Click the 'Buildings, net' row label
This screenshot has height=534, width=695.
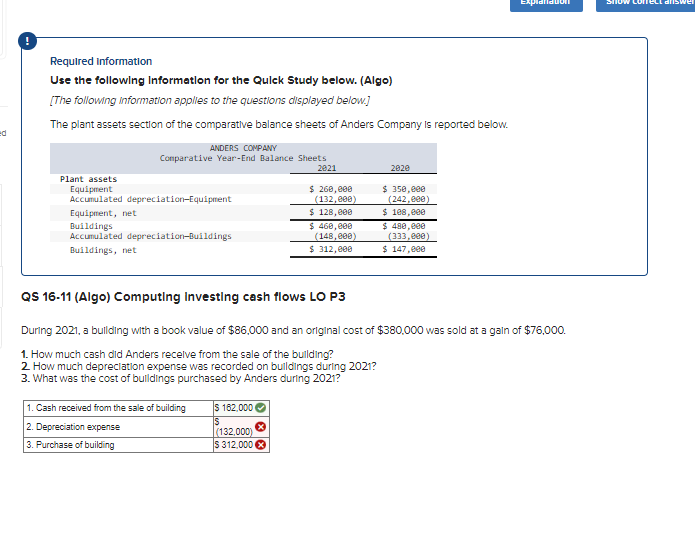(103, 250)
